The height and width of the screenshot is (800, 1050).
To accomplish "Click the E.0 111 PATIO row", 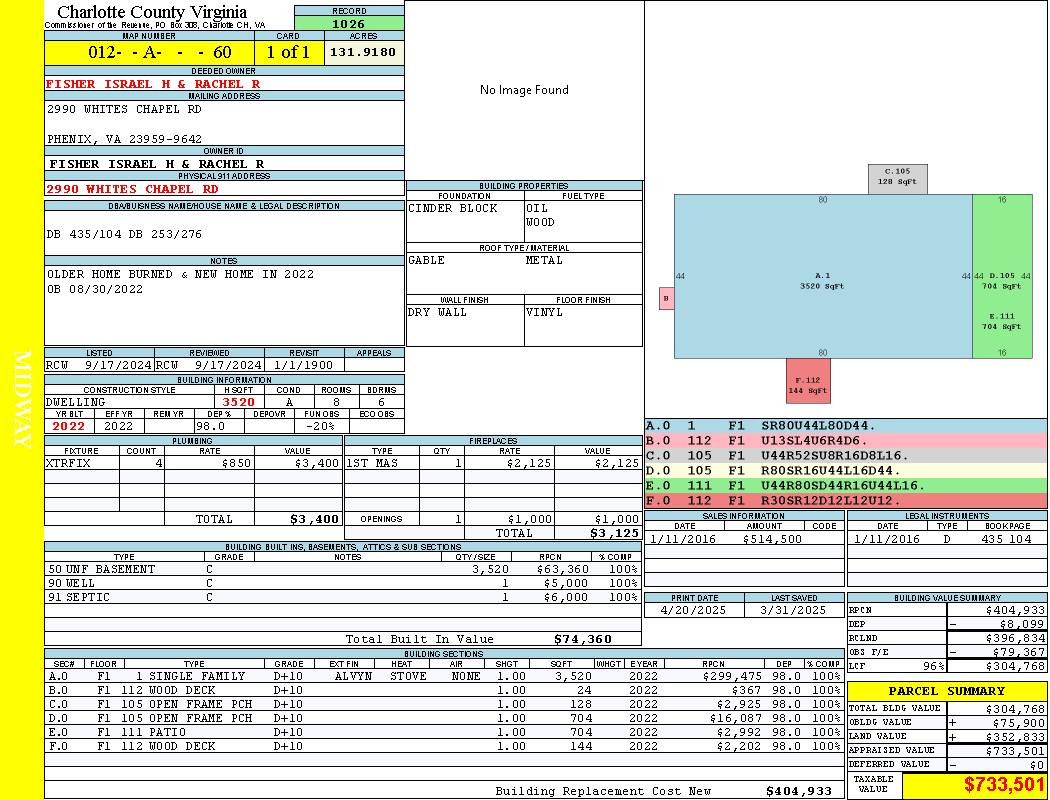I will coord(444,732).
